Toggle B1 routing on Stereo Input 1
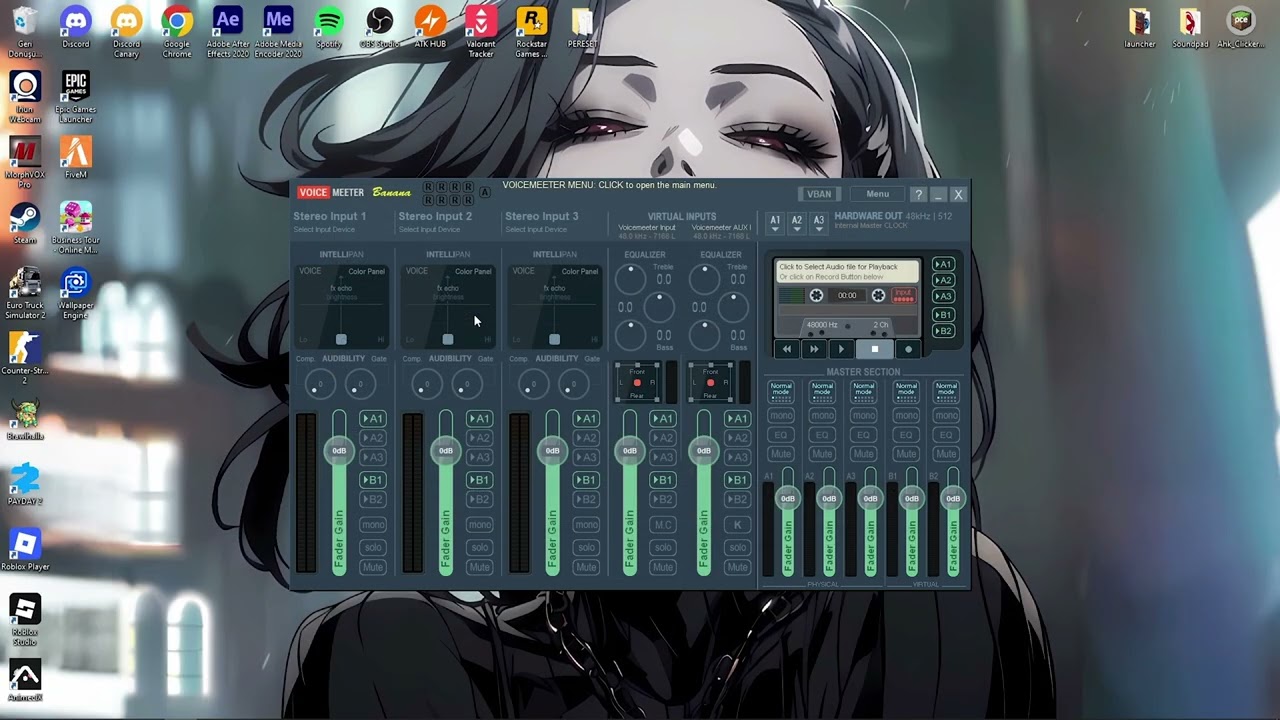This screenshot has width=1280, height=720. pos(372,480)
